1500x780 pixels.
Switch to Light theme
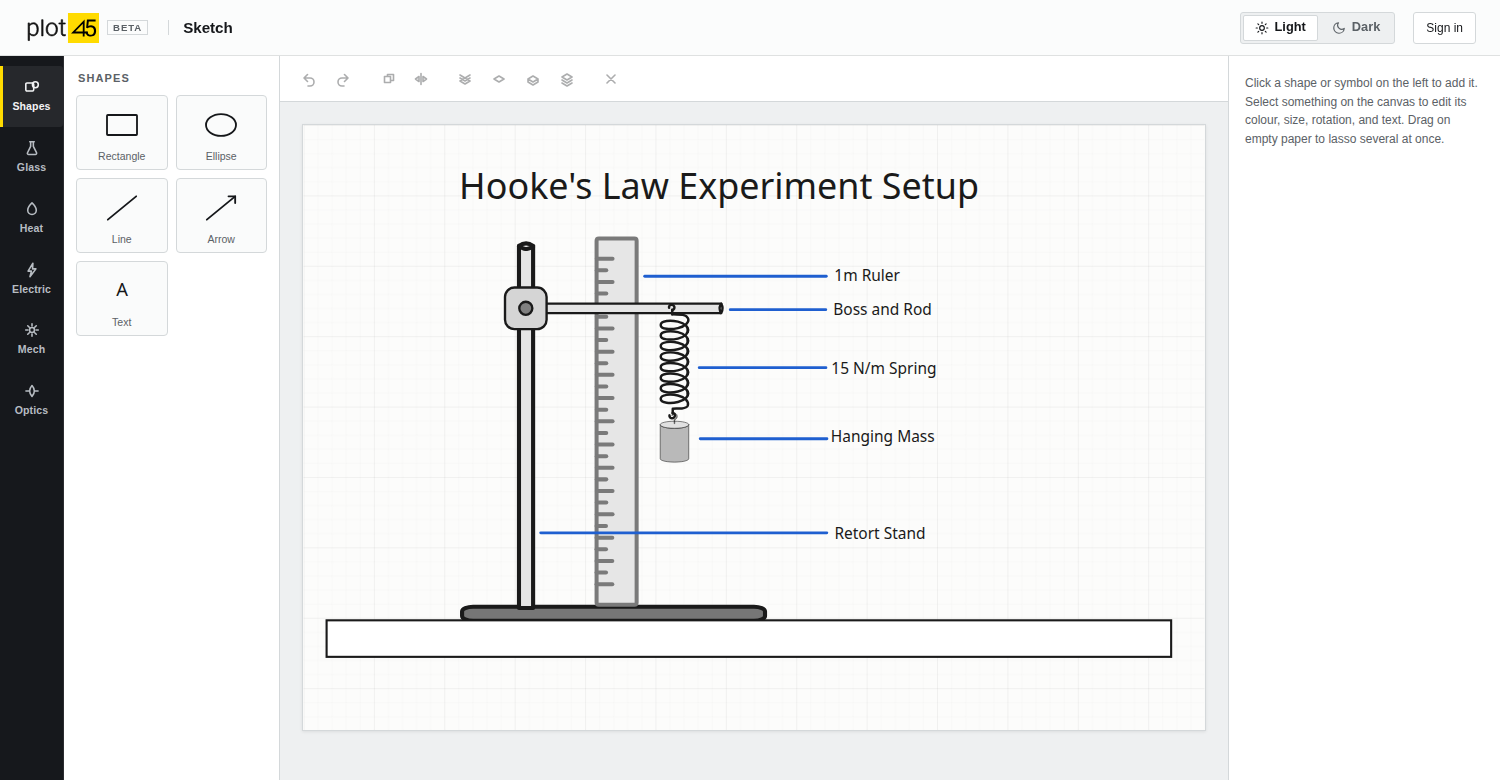click(x=1281, y=28)
